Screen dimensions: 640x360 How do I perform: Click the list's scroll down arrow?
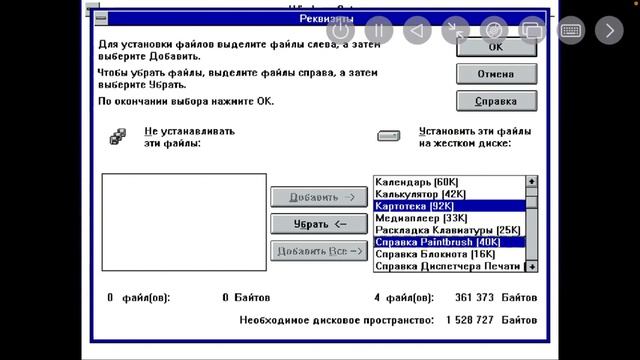pyautogui.click(x=531, y=267)
